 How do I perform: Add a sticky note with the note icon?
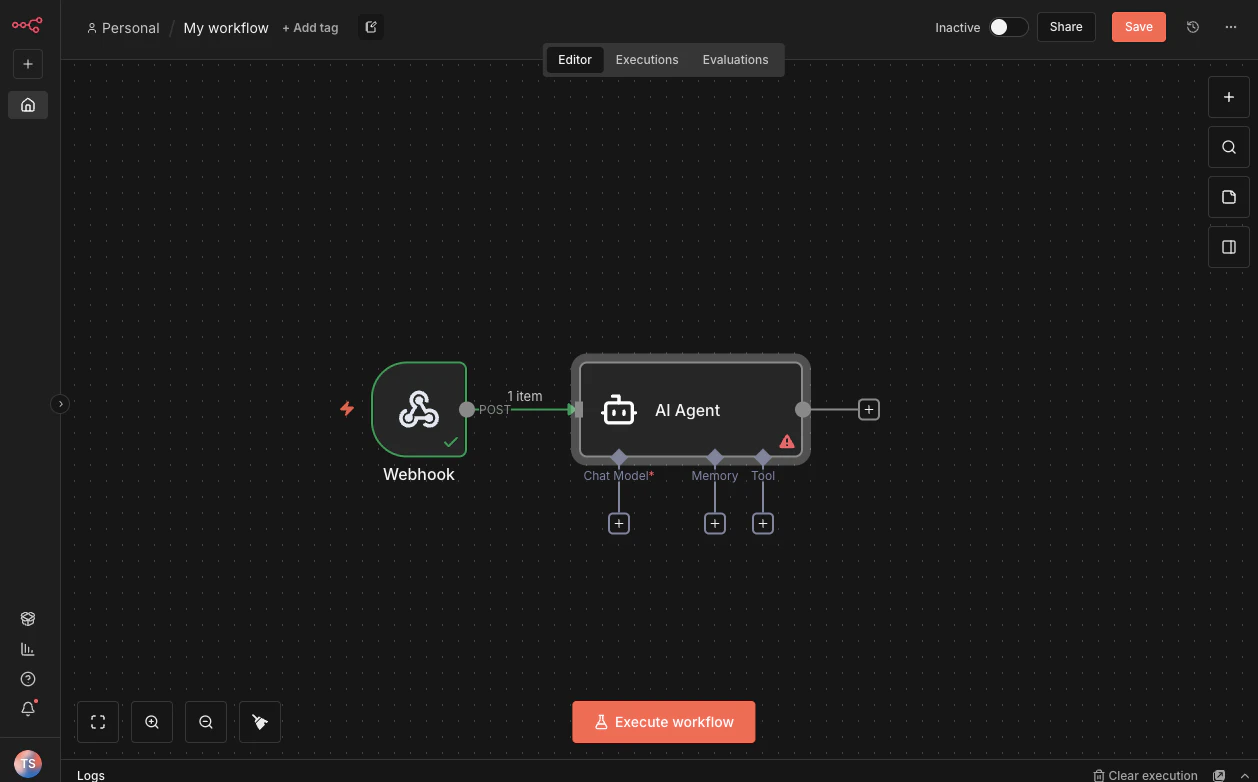pyautogui.click(x=1229, y=197)
